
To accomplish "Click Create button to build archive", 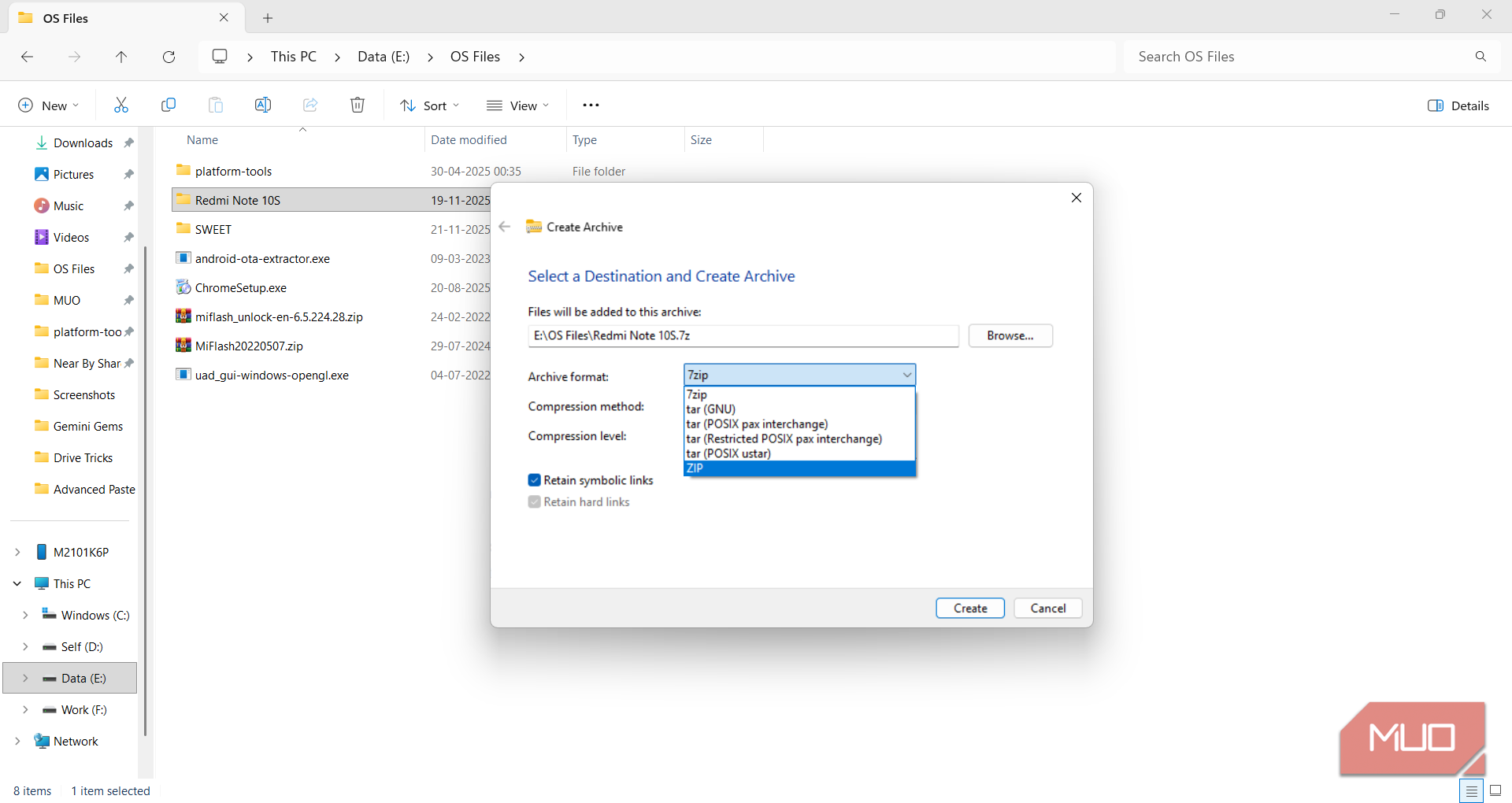I will tap(970, 608).
